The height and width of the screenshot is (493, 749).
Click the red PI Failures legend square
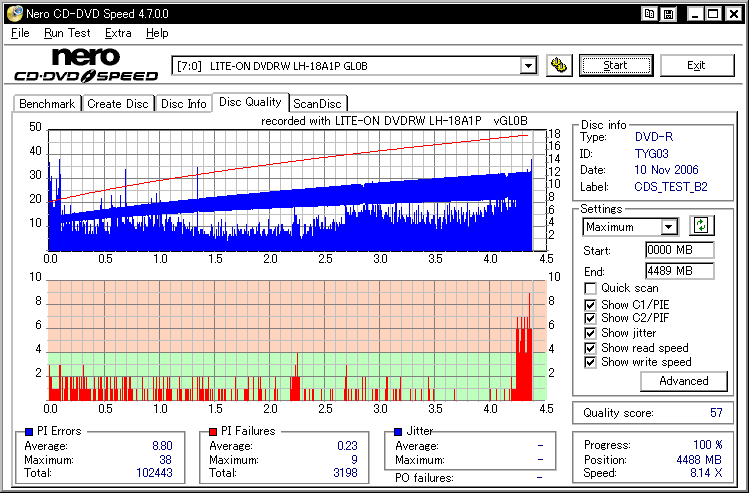pyautogui.click(x=213, y=432)
